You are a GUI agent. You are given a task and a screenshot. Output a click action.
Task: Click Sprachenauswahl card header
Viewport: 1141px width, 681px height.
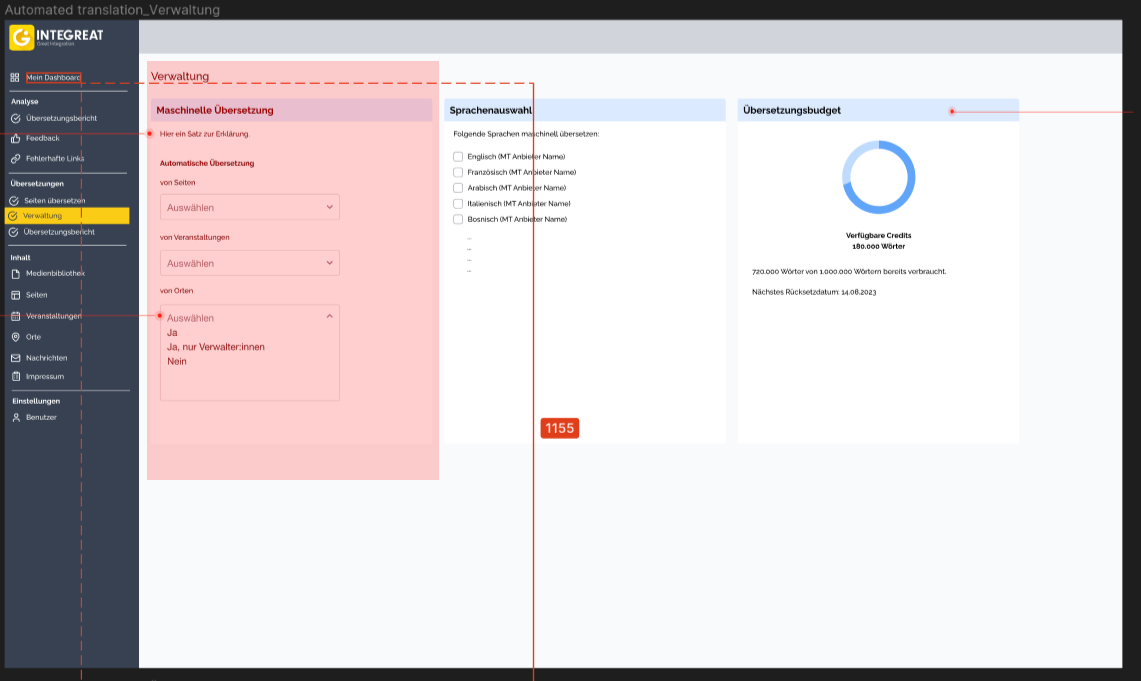coord(584,111)
